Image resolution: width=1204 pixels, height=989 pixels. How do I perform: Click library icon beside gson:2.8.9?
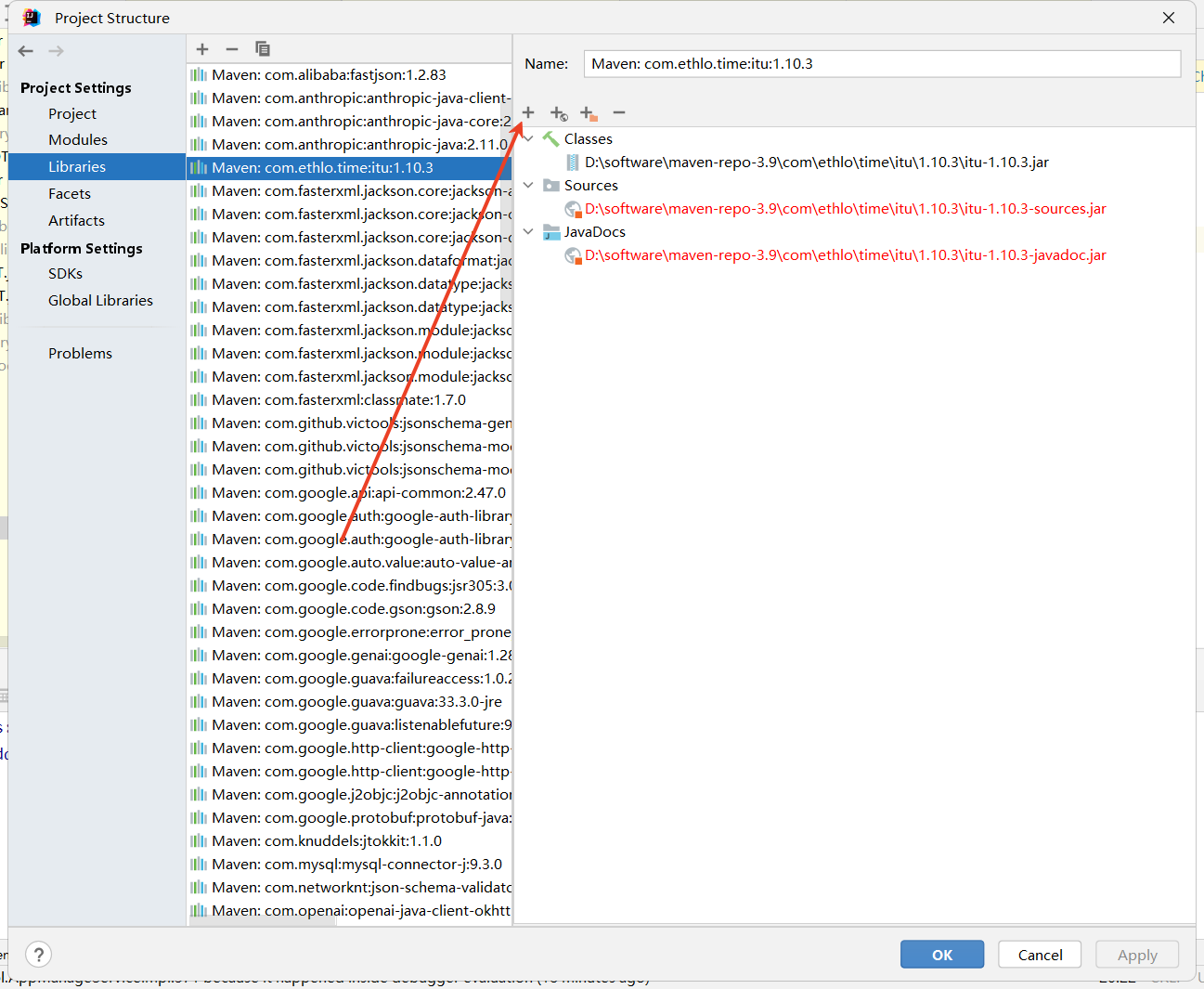pyautogui.click(x=199, y=608)
